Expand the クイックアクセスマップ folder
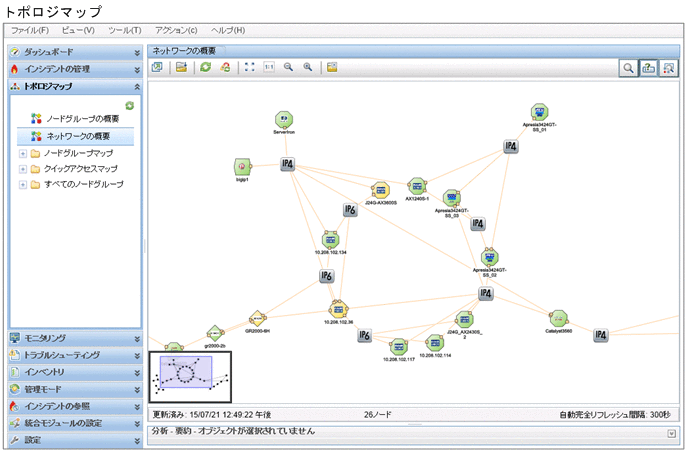The width and height of the screenshot is (687, 452). point(23,169)
